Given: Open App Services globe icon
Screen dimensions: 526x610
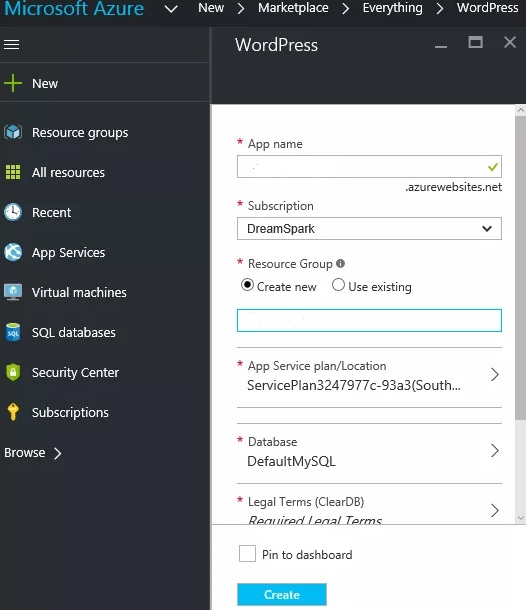Looking at the screenshot, I should click(13, 252).
